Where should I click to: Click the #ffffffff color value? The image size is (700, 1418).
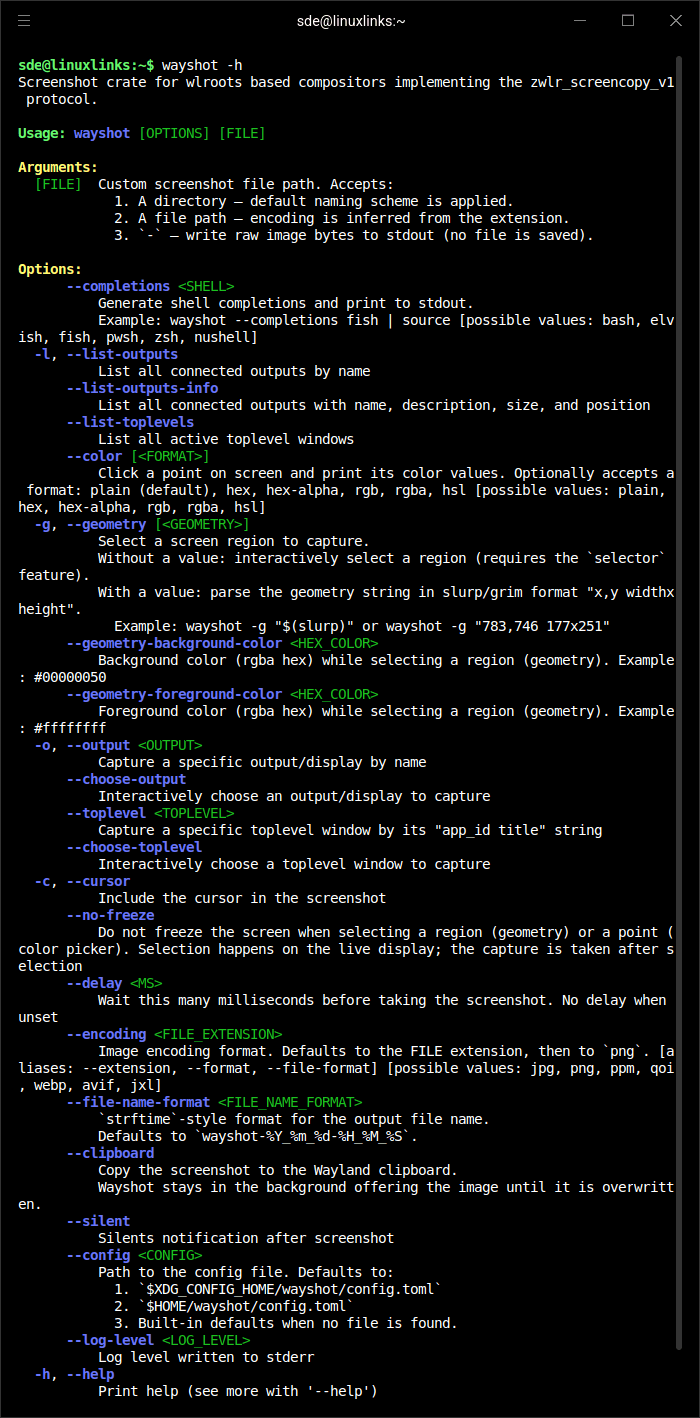pyautogui.click(x=70, y=728)
